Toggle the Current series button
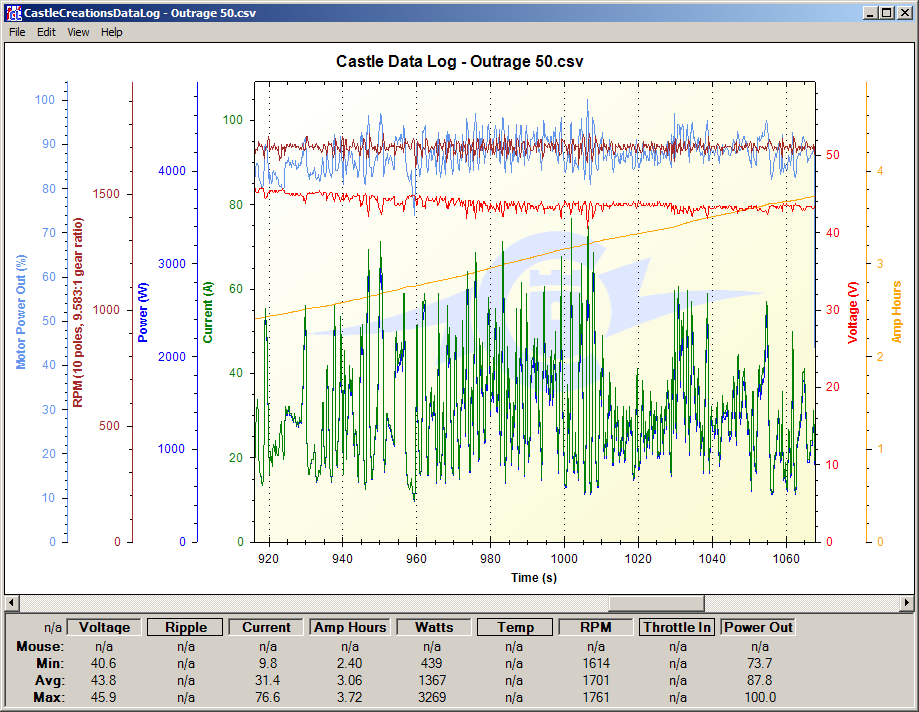 (266, 627)
